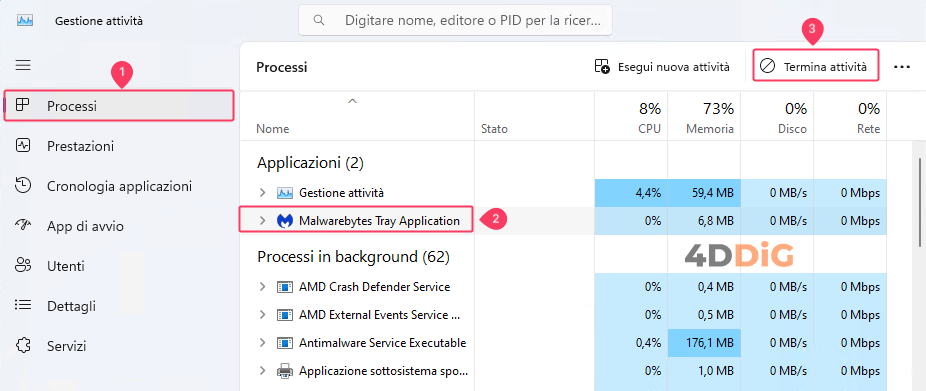This screenshot has height=391, width=926.
Task: Open the Utenti page
Action: (x=119, y=266)
